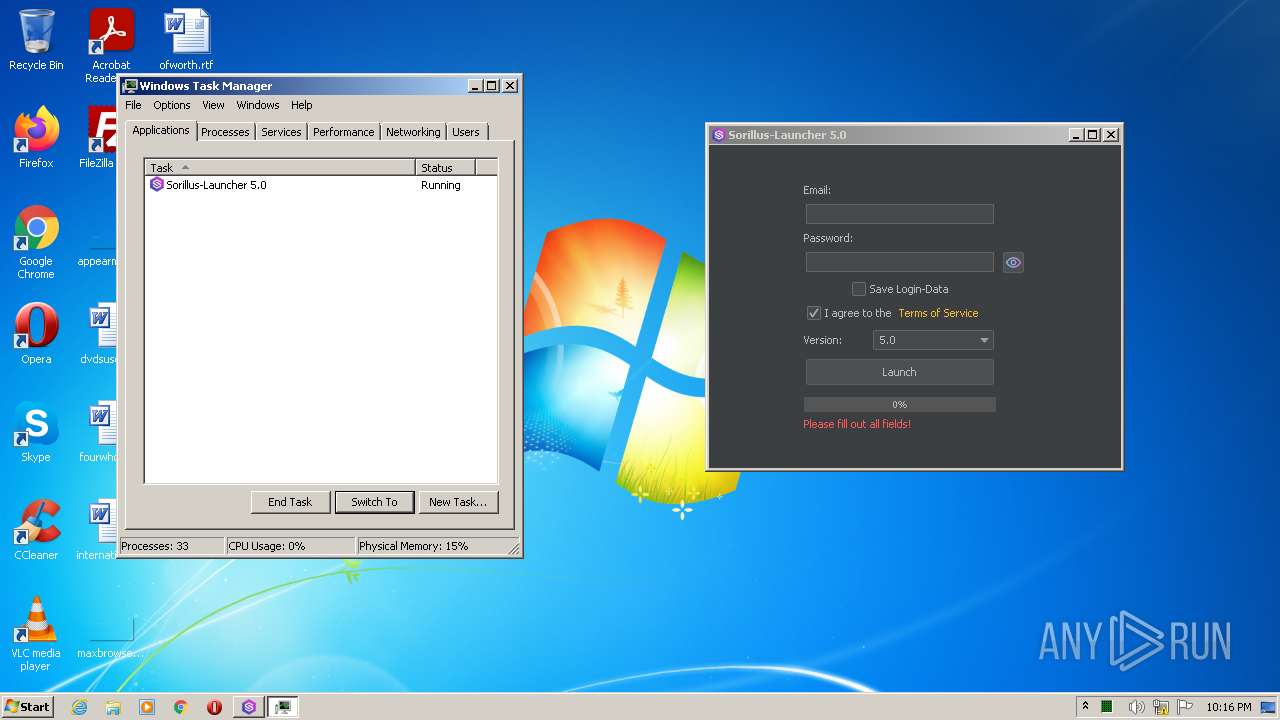Open the Windows menu in Task Manager
The image size is (1280, 720).
click(x=258, y=105)
